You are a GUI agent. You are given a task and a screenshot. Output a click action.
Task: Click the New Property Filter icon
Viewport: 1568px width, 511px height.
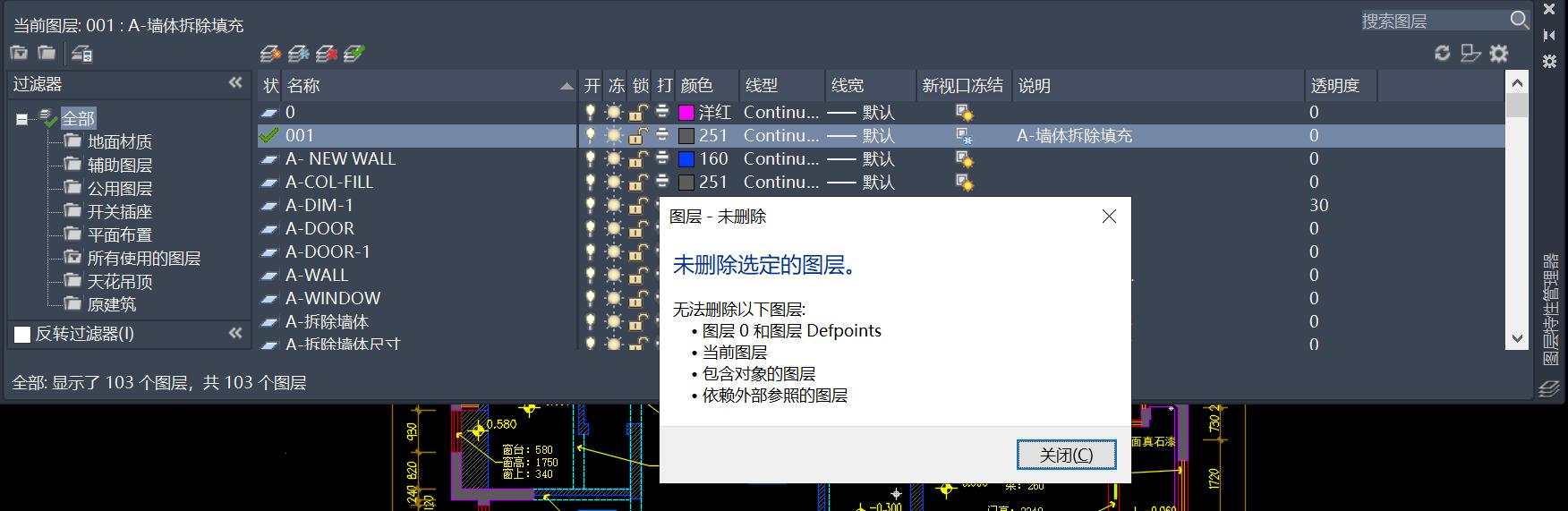(x=19, y=53)
